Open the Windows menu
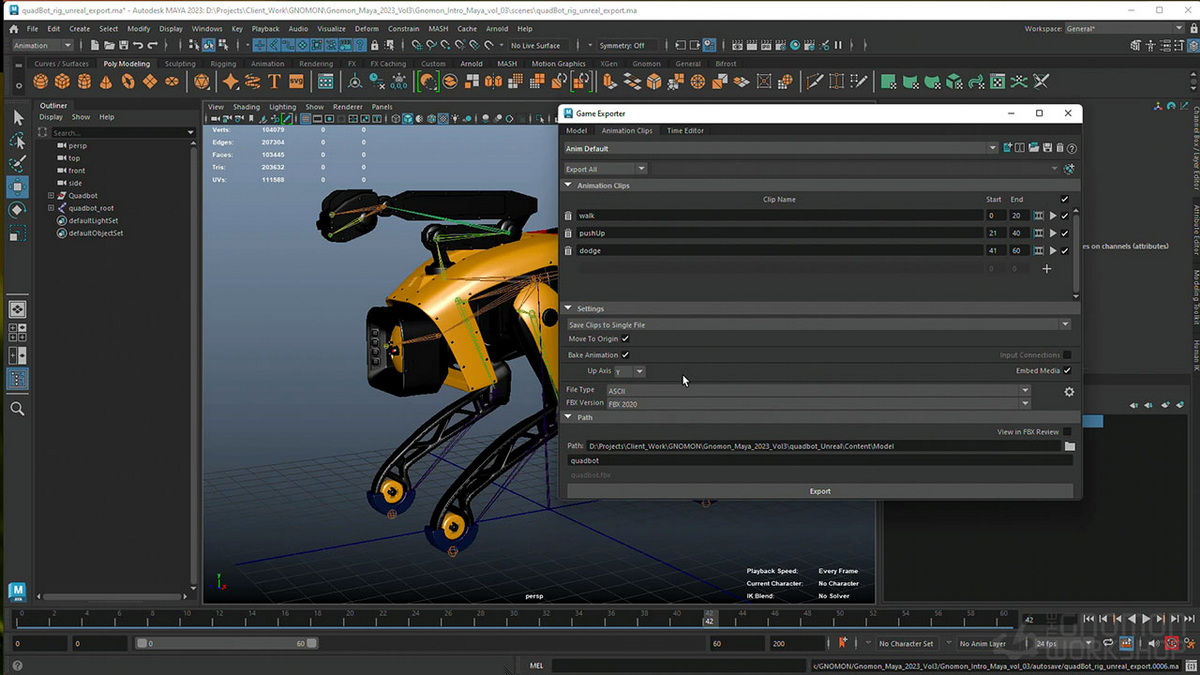This screenshot has width=1200, height=675. pos(207,29)
